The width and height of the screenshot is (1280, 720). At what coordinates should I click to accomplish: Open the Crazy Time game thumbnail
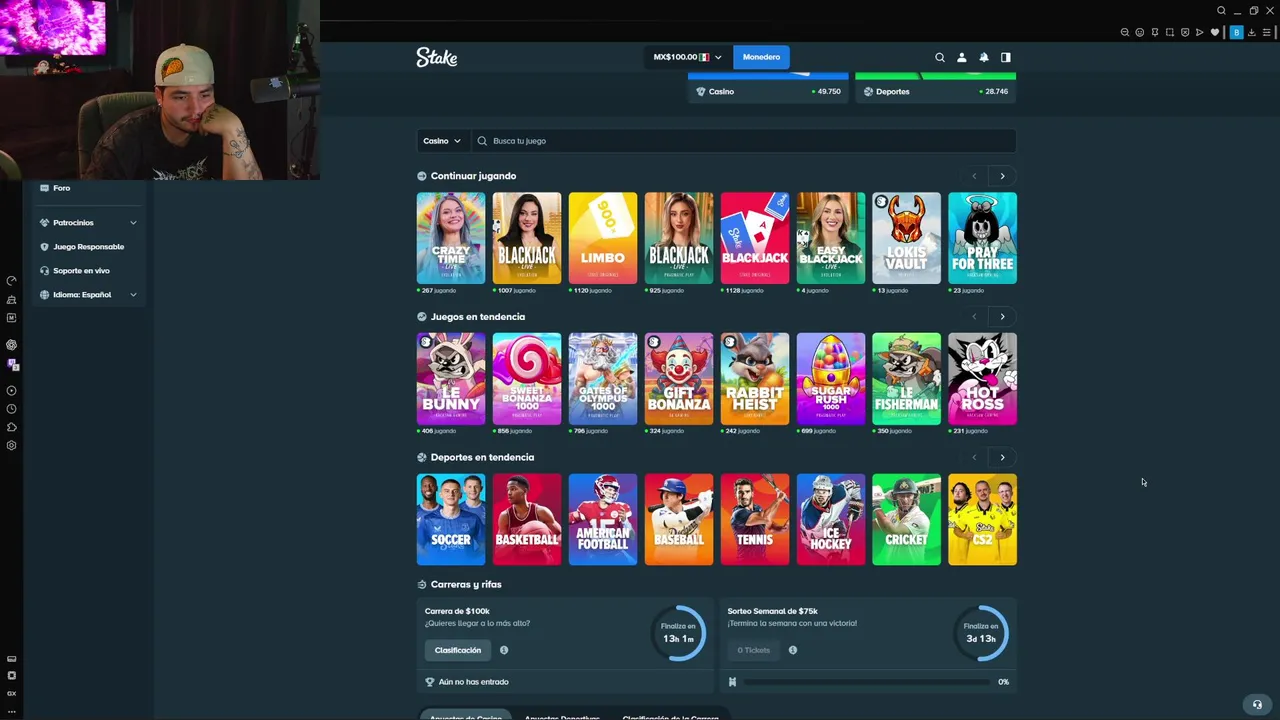pos(451,238)
